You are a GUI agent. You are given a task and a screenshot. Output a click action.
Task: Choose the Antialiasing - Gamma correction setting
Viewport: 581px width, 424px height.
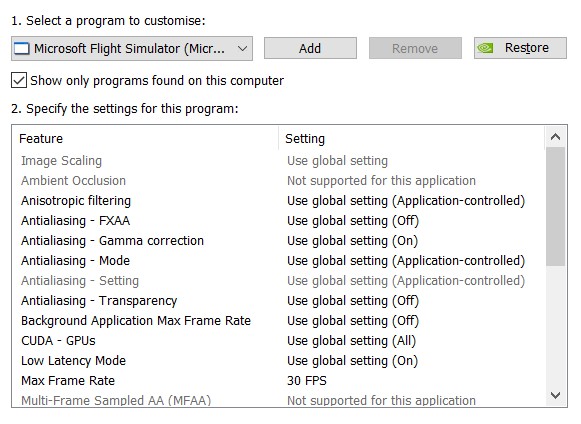pos(352,241)
